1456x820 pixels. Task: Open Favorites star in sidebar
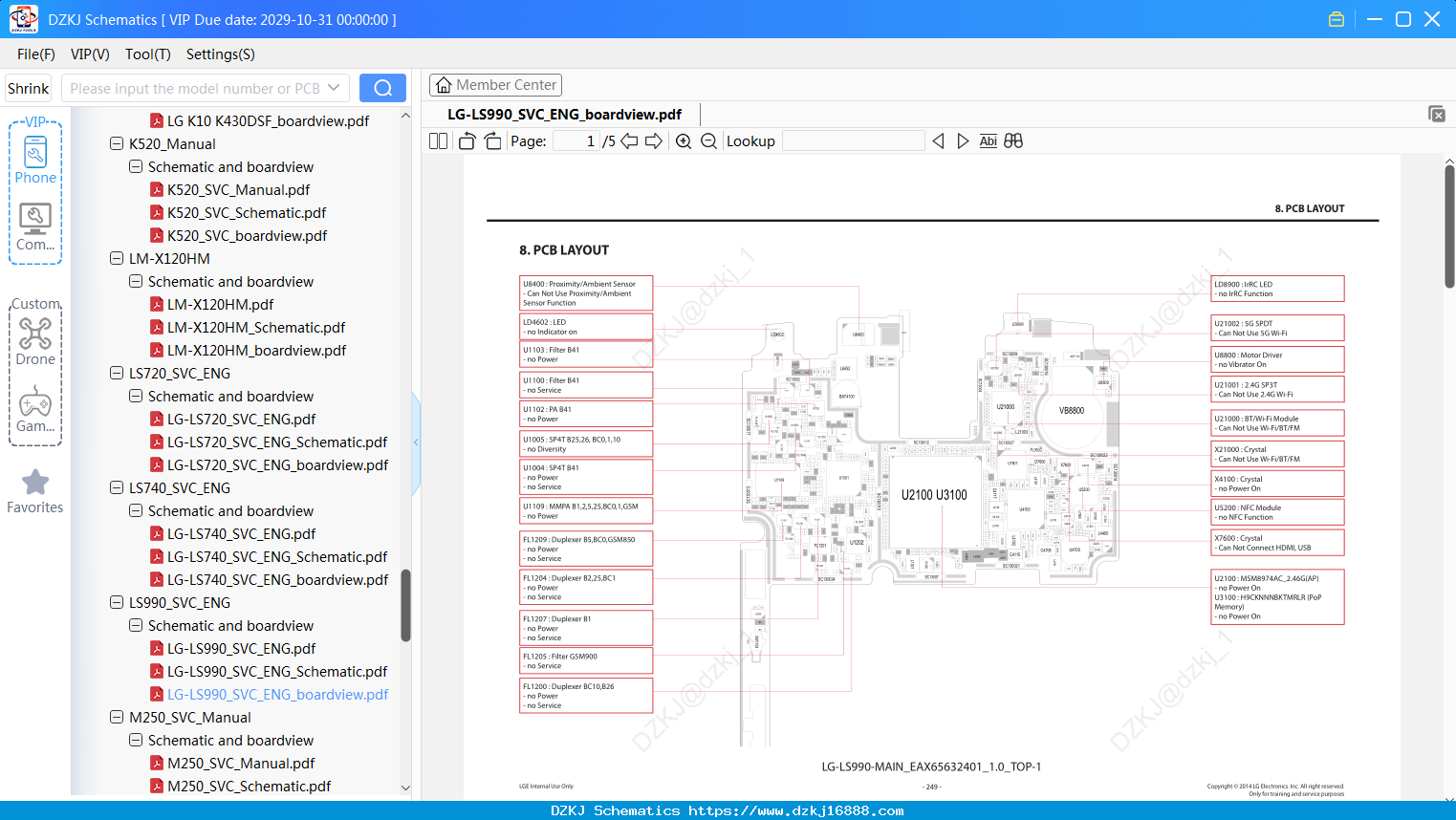pyautogui.click(x=35, y=491)
